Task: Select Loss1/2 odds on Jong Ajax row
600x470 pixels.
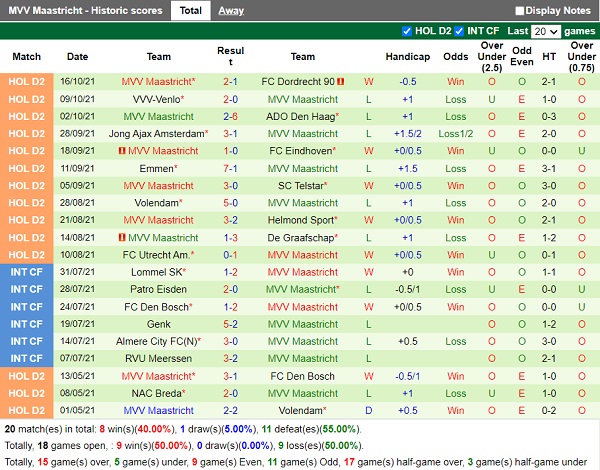Action: (455, 134)
